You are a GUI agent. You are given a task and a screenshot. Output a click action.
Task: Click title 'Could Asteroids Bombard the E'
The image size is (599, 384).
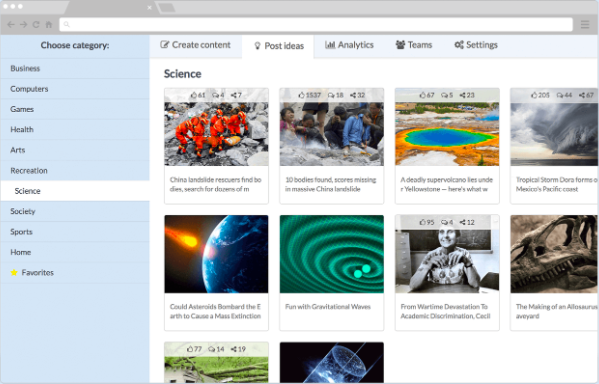coord(215,306)
